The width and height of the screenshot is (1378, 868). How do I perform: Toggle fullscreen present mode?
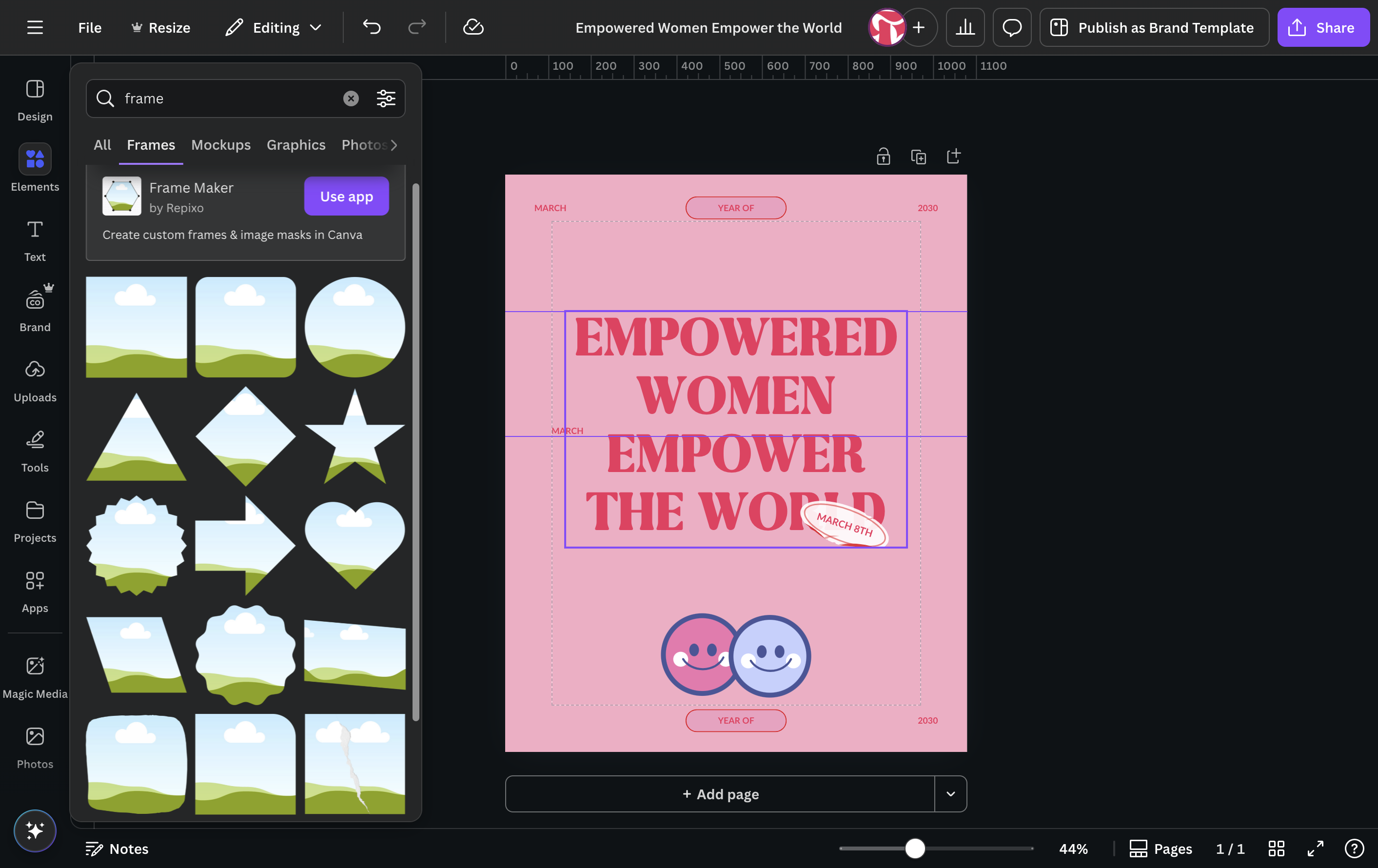coord(1315,848)
